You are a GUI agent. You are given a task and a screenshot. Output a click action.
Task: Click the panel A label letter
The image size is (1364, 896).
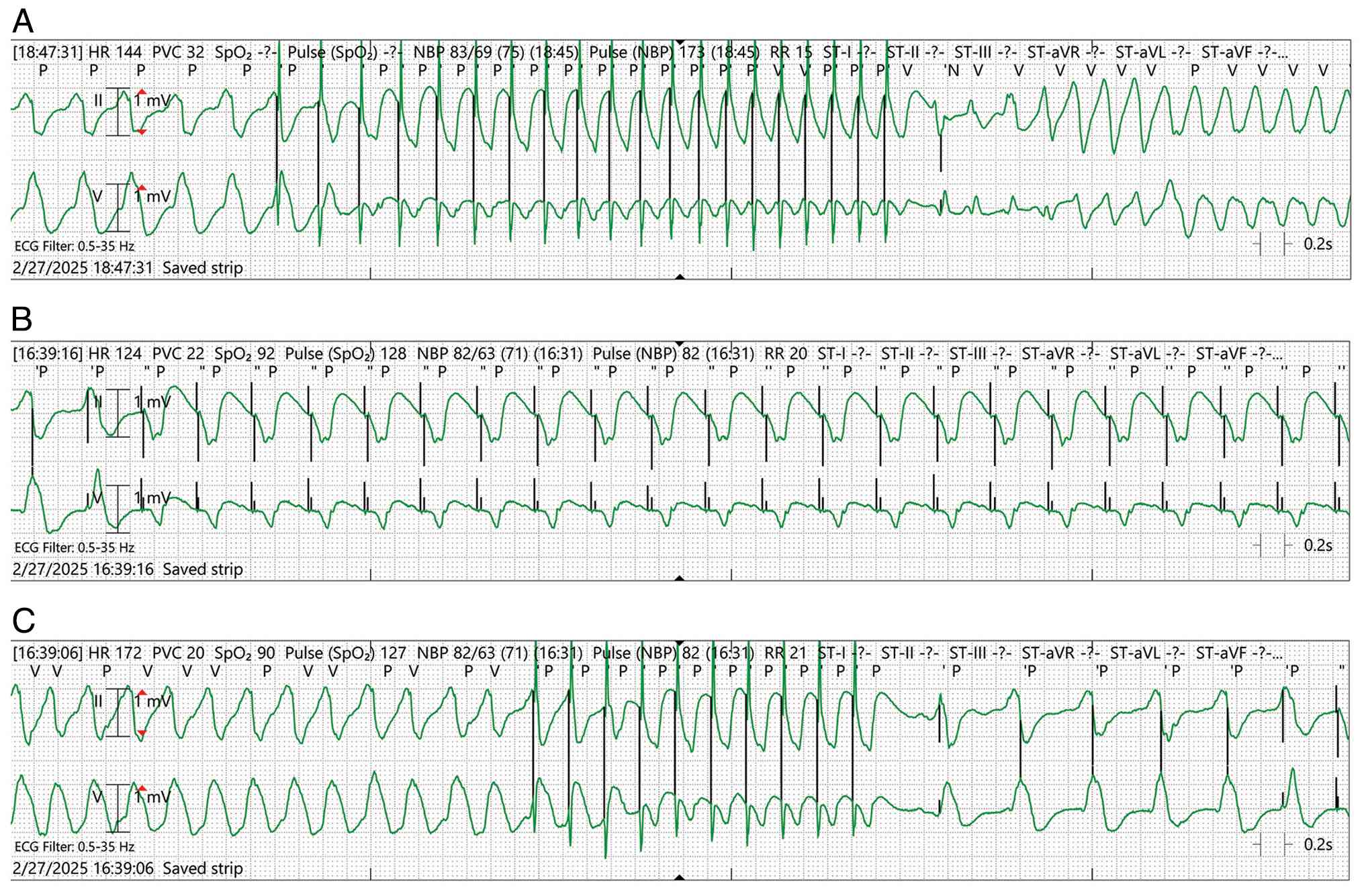click(x=23, y=21)
